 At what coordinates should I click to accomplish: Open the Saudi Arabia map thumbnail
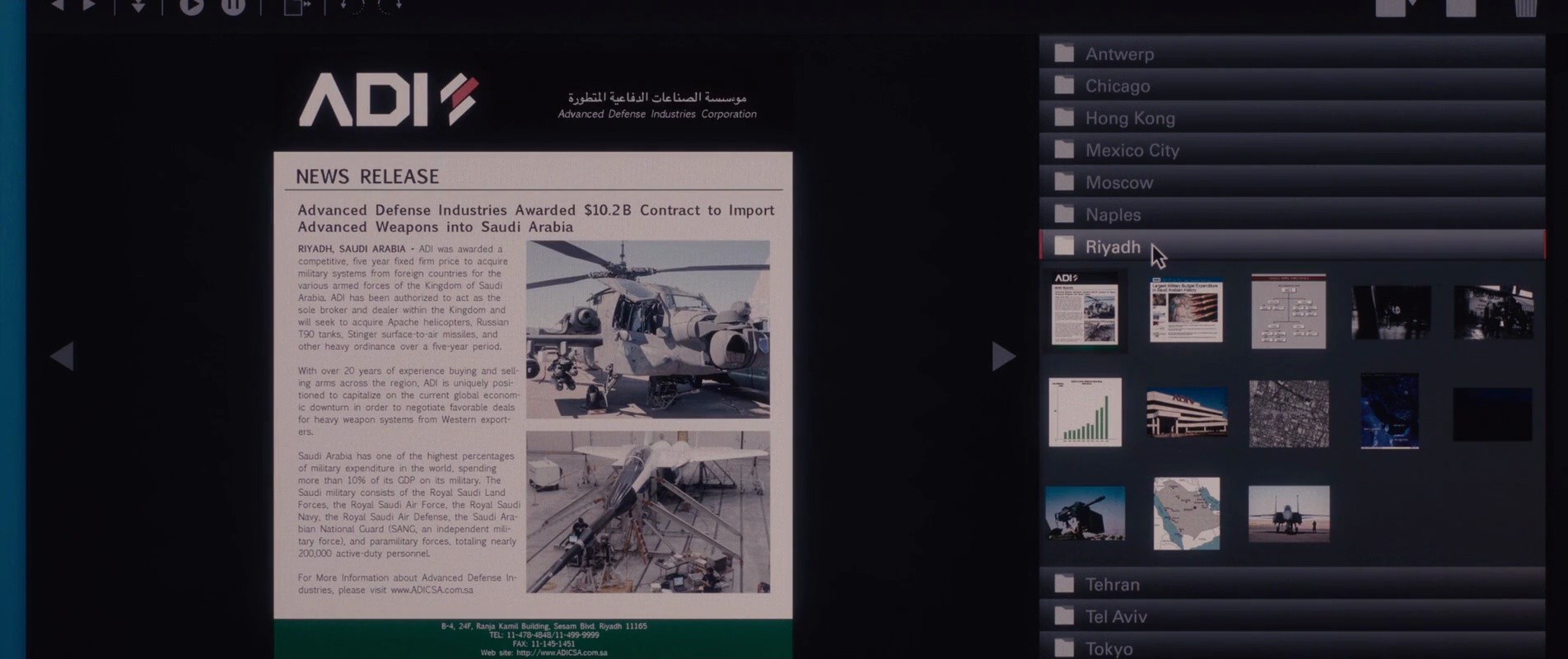pyautogui.click(x=1187, y=513)
